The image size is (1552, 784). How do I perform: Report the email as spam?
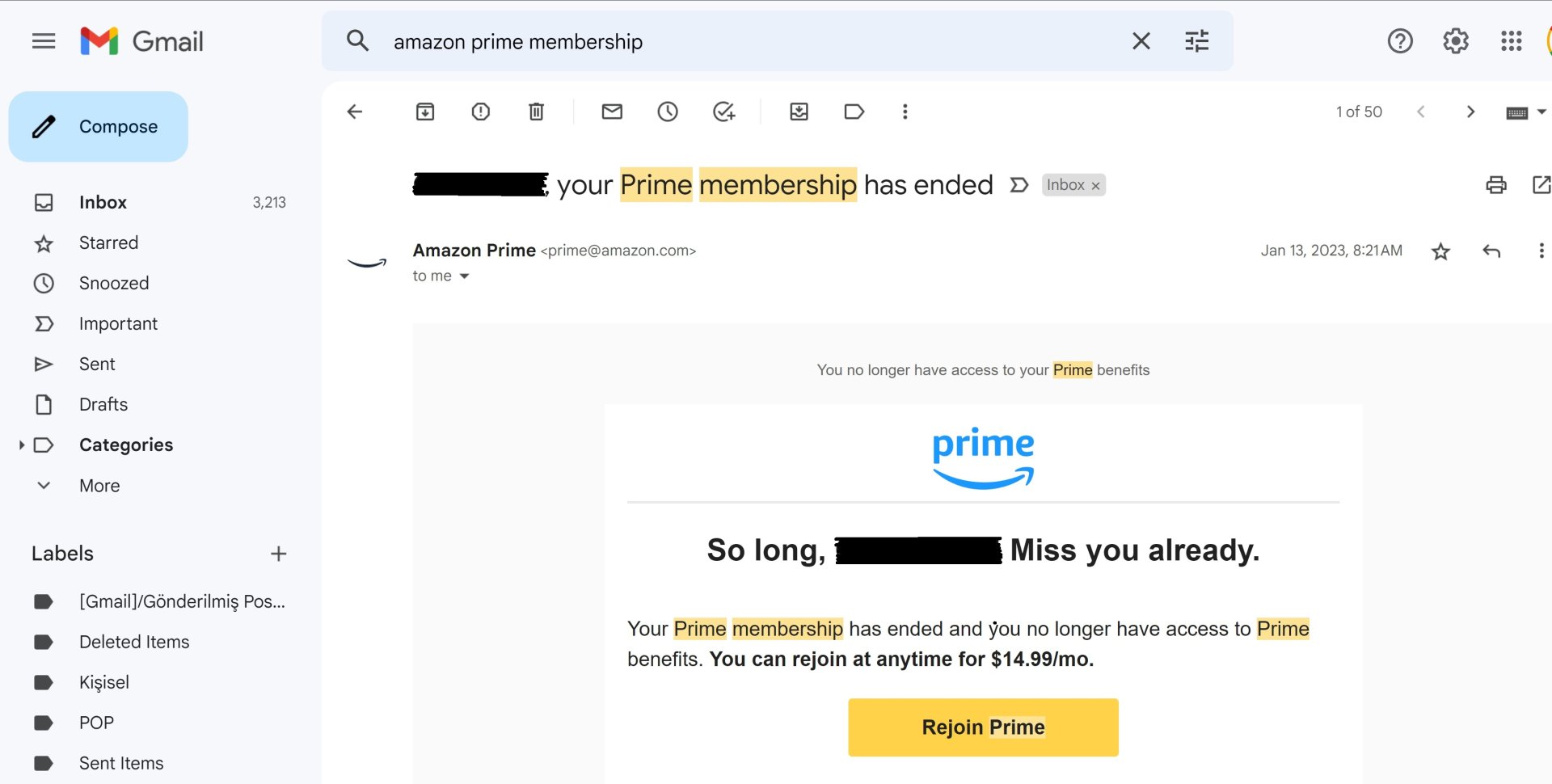click(x=480, y=112)
